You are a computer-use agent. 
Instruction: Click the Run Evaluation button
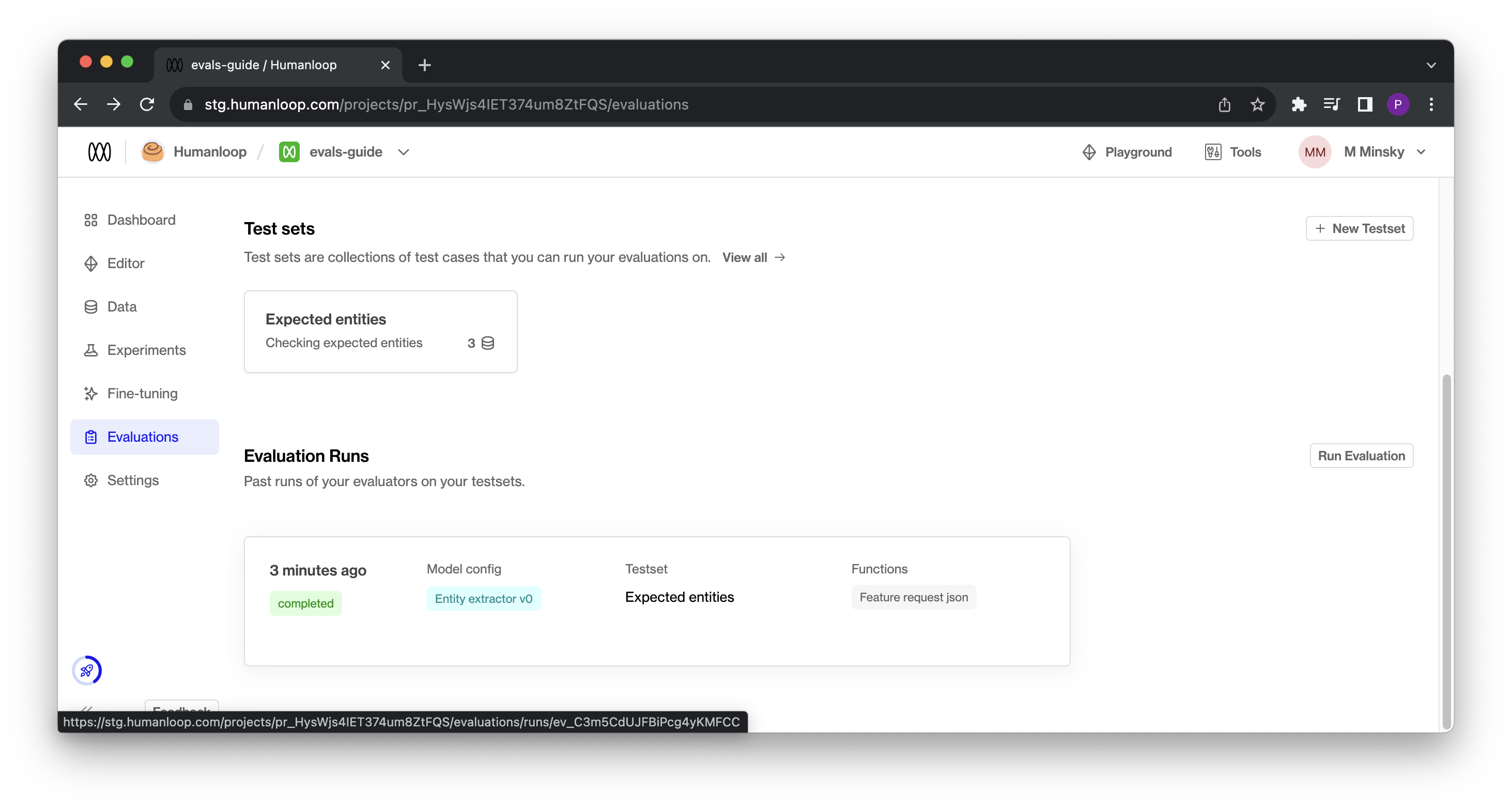(1361, 456)
